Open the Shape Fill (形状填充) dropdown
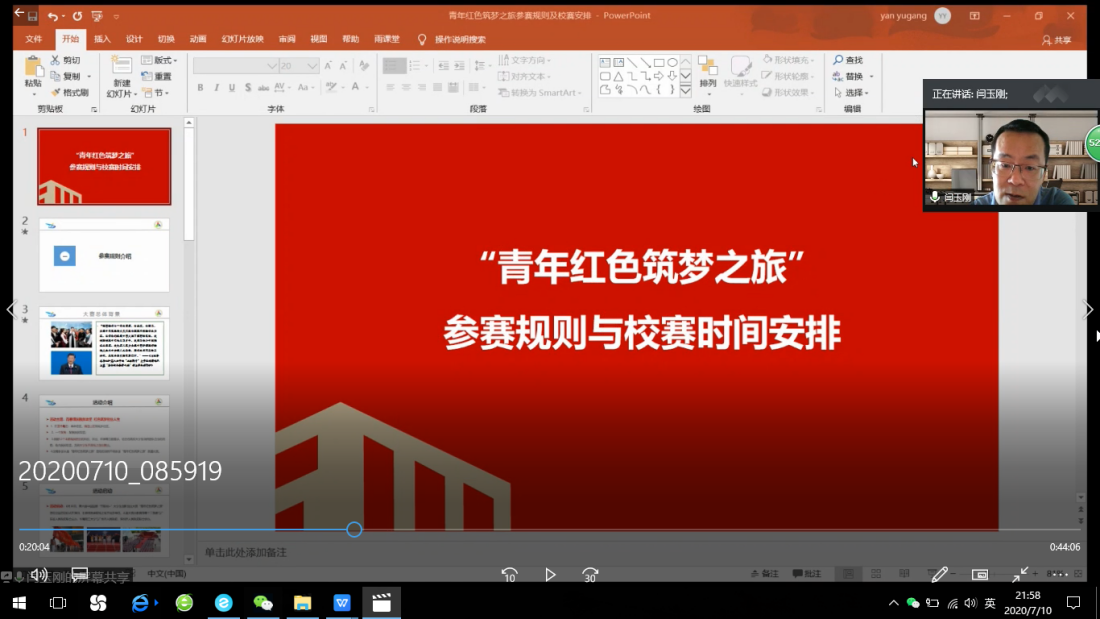This screenshot has height=619, width=1100. click(789, 60)
